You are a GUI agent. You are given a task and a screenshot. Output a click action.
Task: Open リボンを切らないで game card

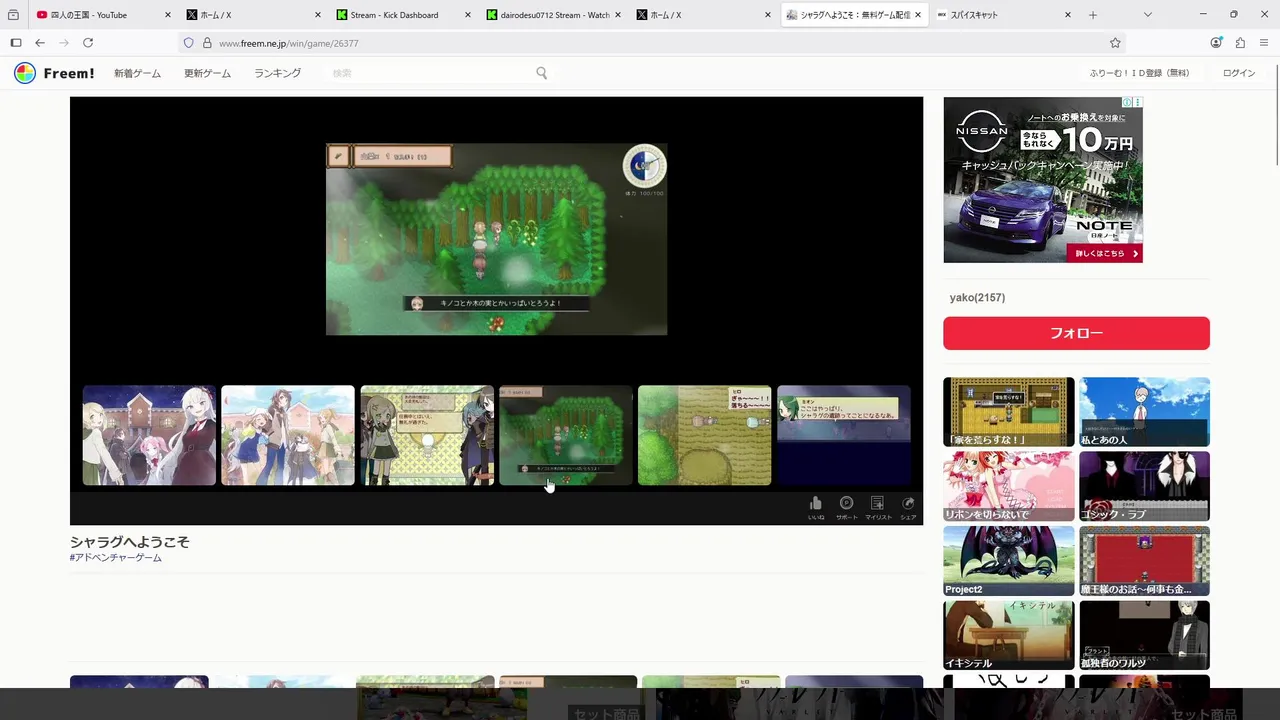pyautogui.click(x=1009, y=486)
